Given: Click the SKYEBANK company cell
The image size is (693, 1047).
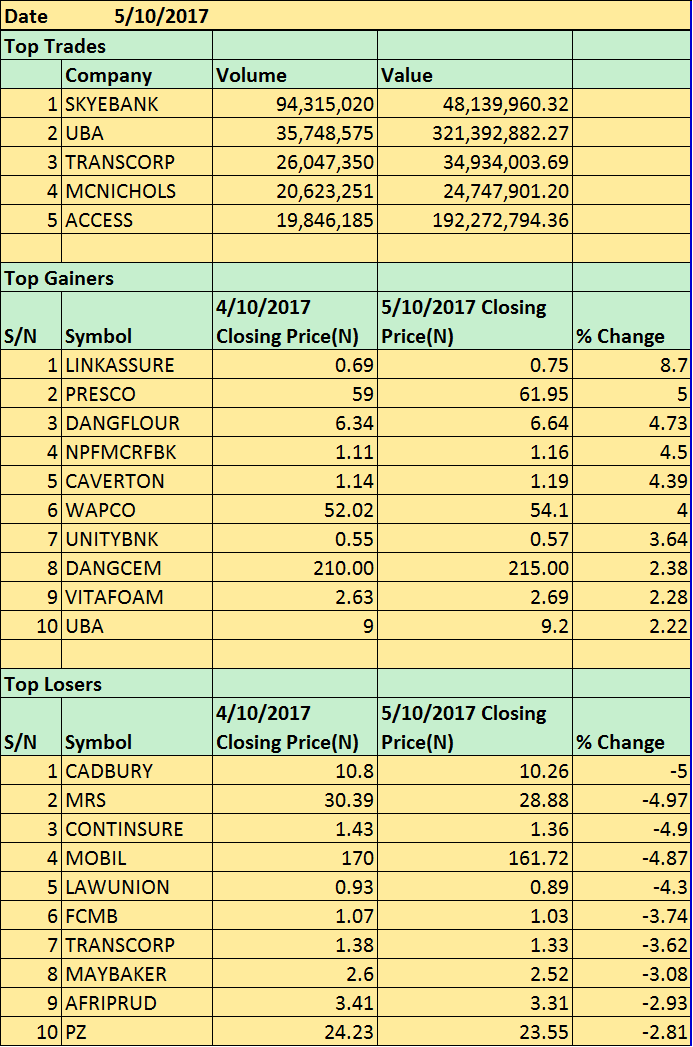Looking at the screenshot, I should pyautogui.click(x=112, y=104).
